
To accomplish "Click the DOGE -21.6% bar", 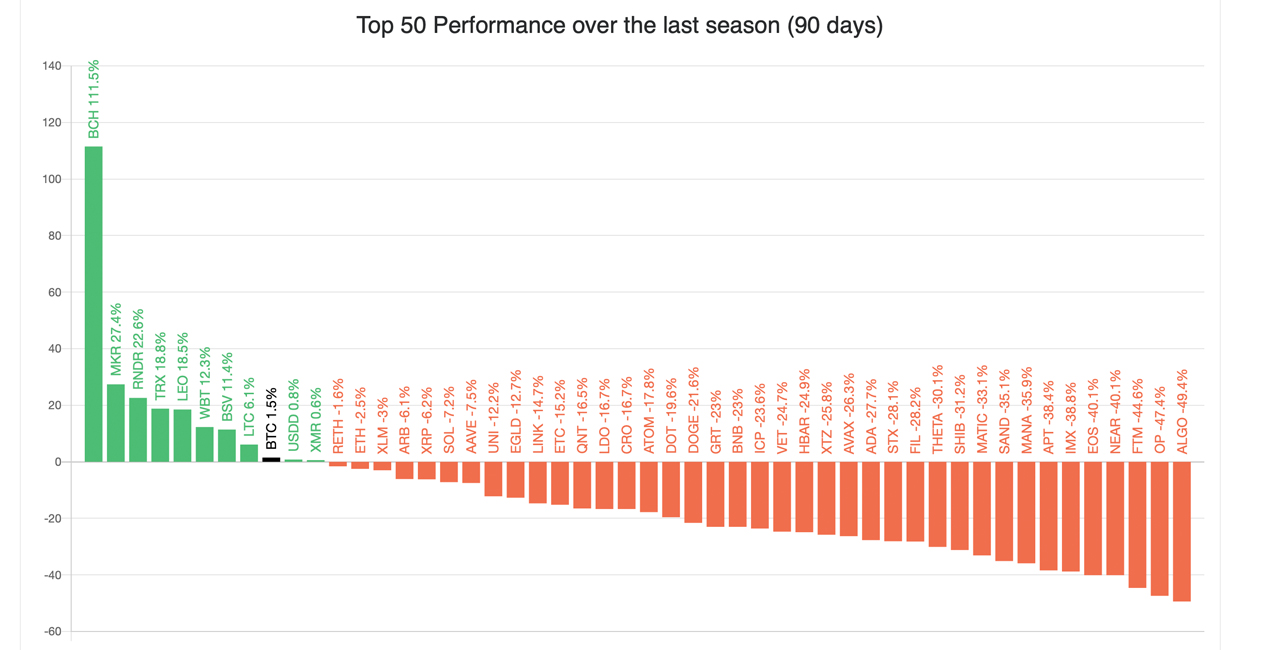I will click(x=693, y=492).
